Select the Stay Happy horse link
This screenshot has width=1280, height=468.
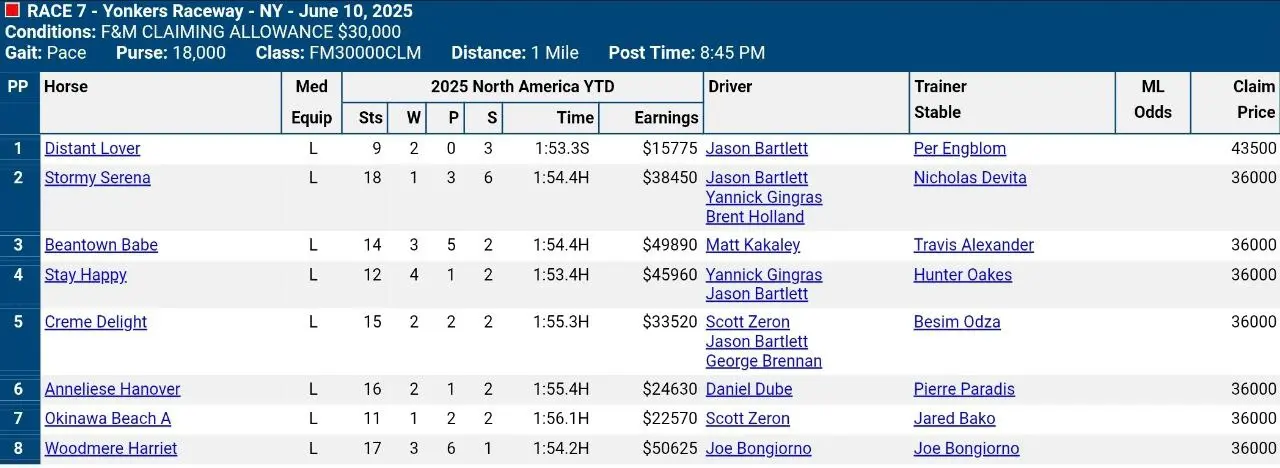click(x=85, y=275)
